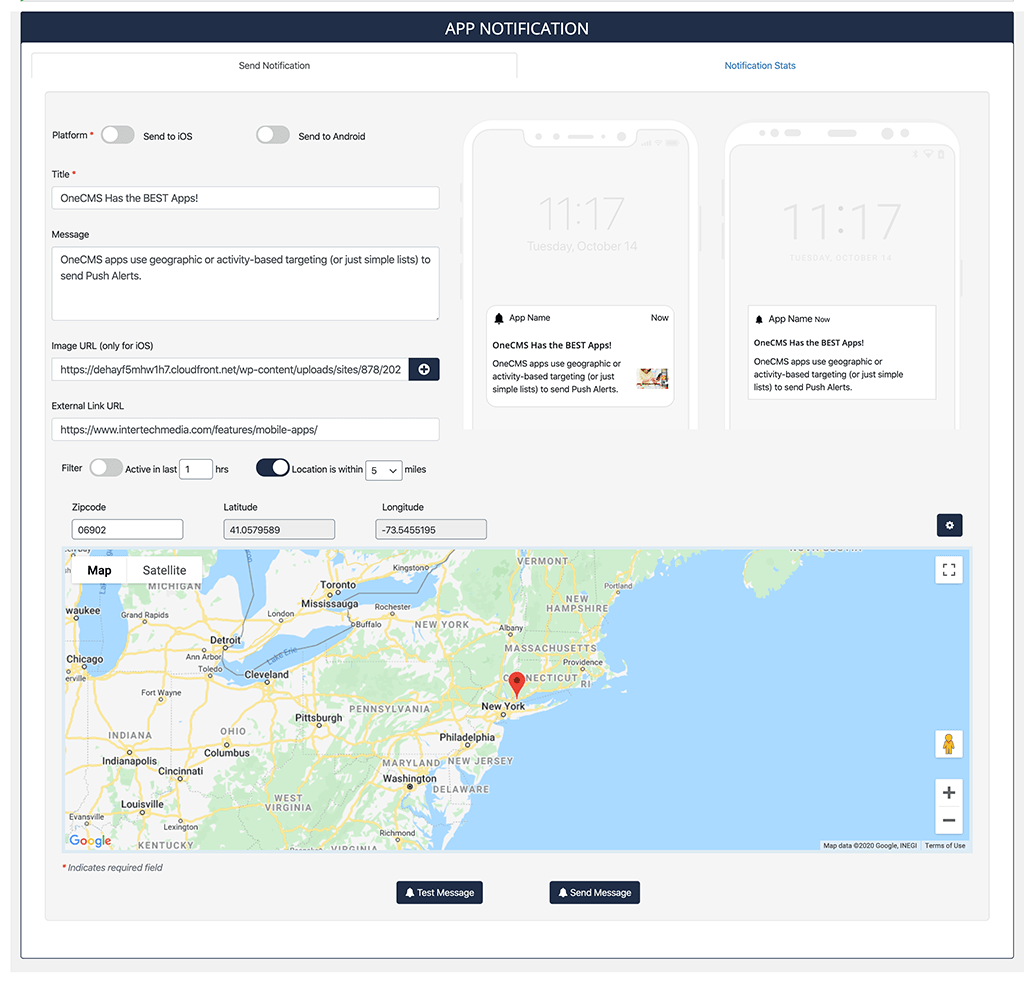
Task: Click into the Message text area
Action: (246, 283)
